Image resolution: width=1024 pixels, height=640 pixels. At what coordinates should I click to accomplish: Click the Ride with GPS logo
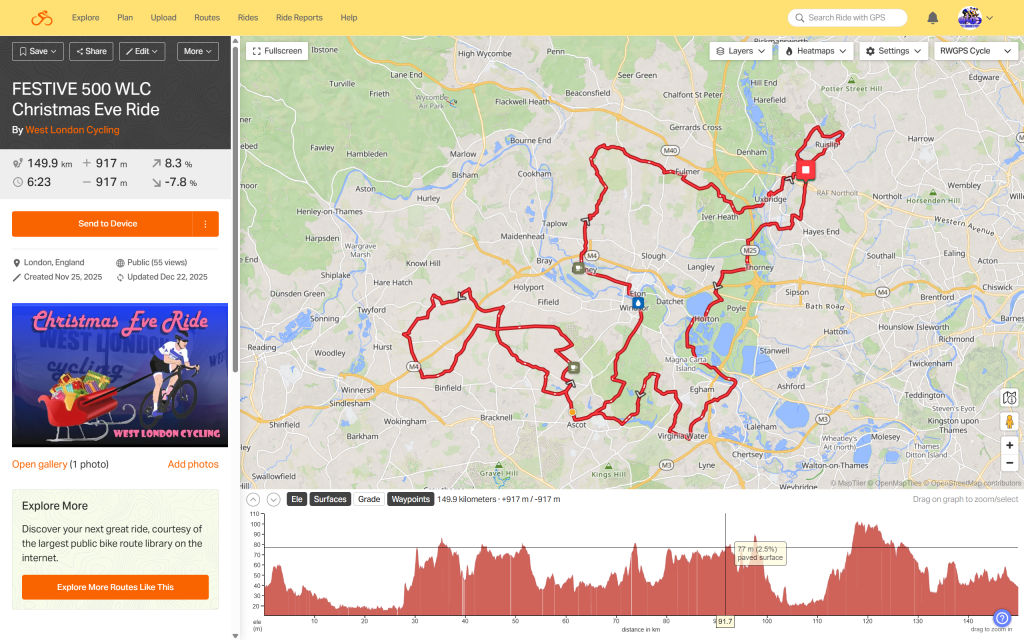click(x=41, y=18)
